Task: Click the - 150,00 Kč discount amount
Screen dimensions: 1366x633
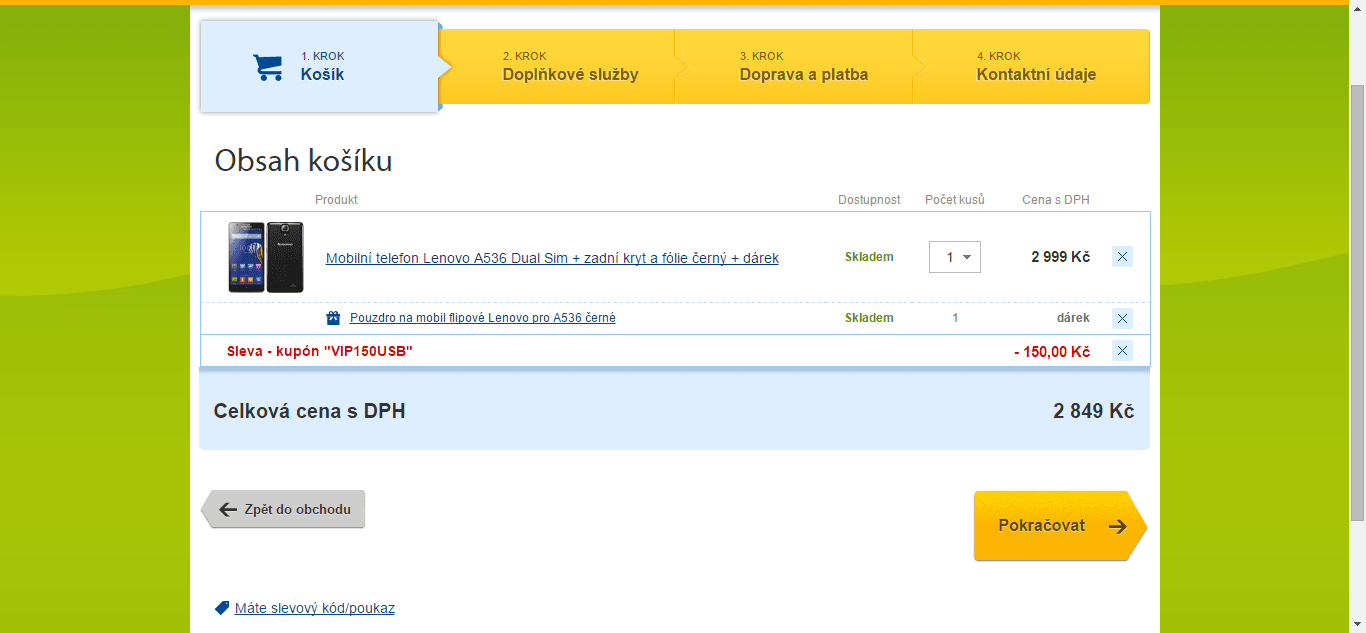Action: click(1051, 351)
